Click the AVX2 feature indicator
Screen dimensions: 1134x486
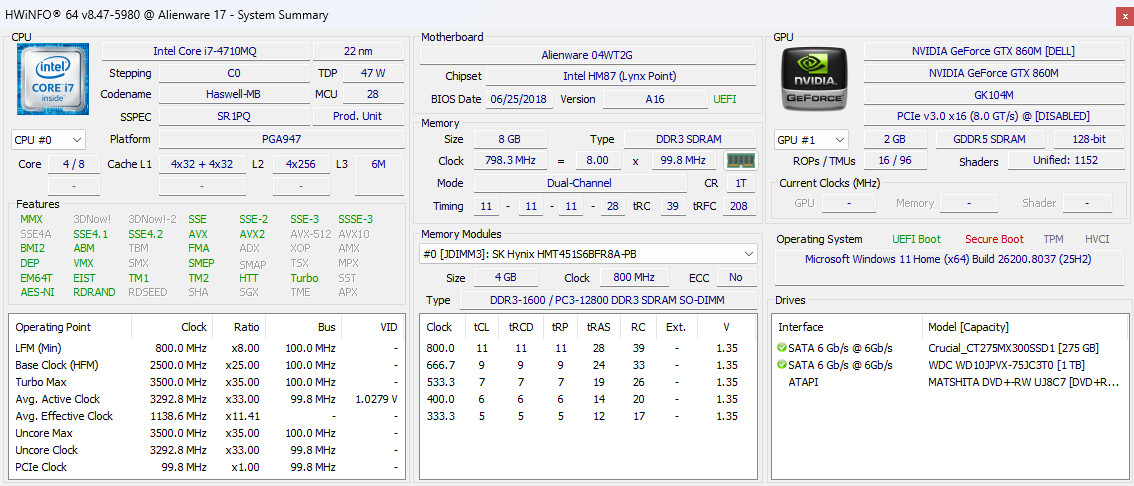[252, 234]
